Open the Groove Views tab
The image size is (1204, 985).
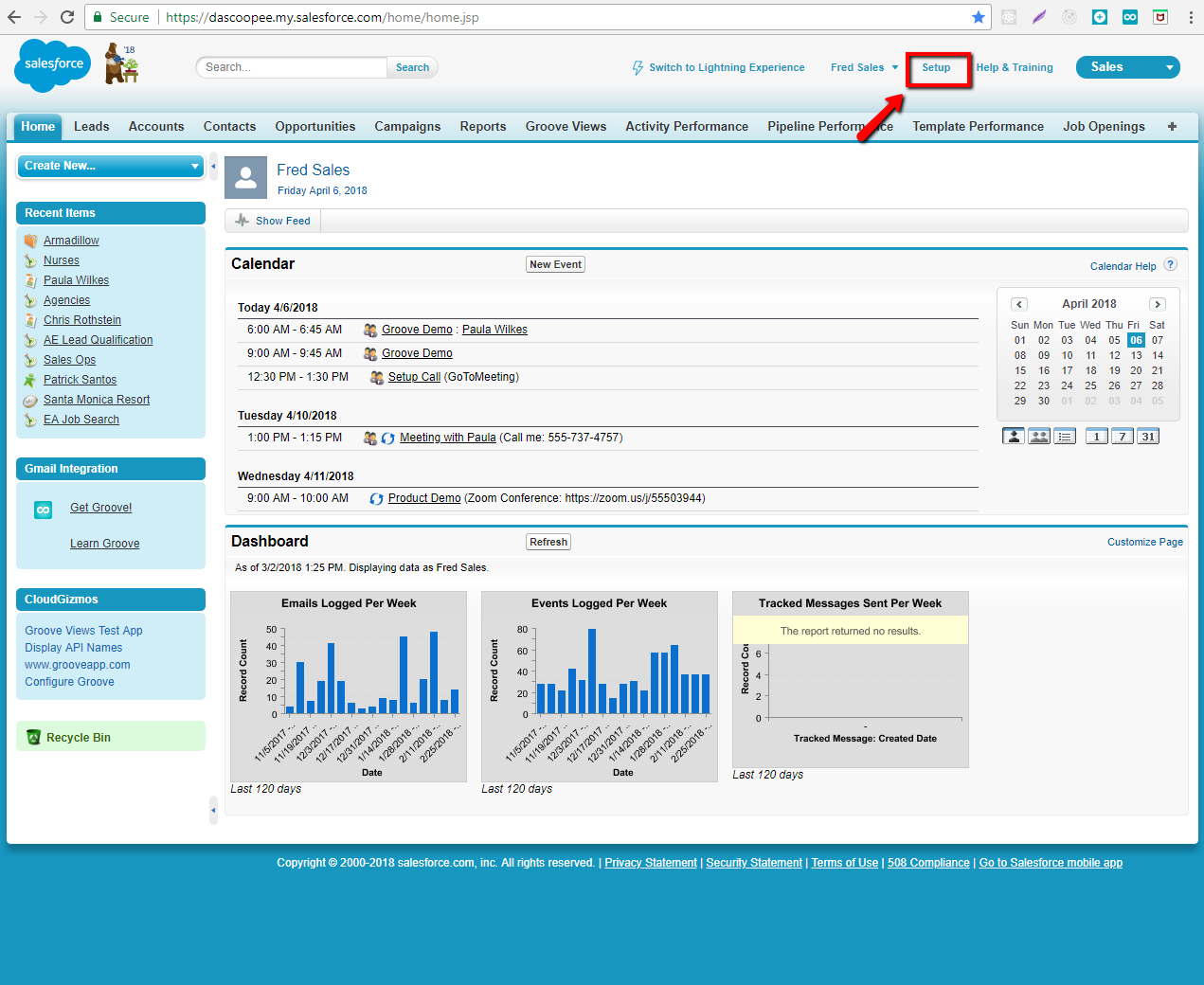click(x=566, y=127)
